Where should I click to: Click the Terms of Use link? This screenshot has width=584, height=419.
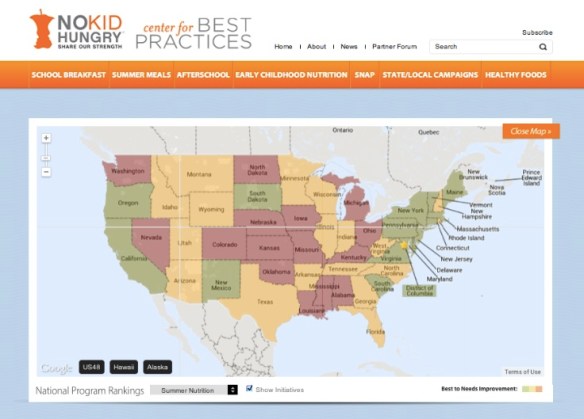[x=523, y=372]
